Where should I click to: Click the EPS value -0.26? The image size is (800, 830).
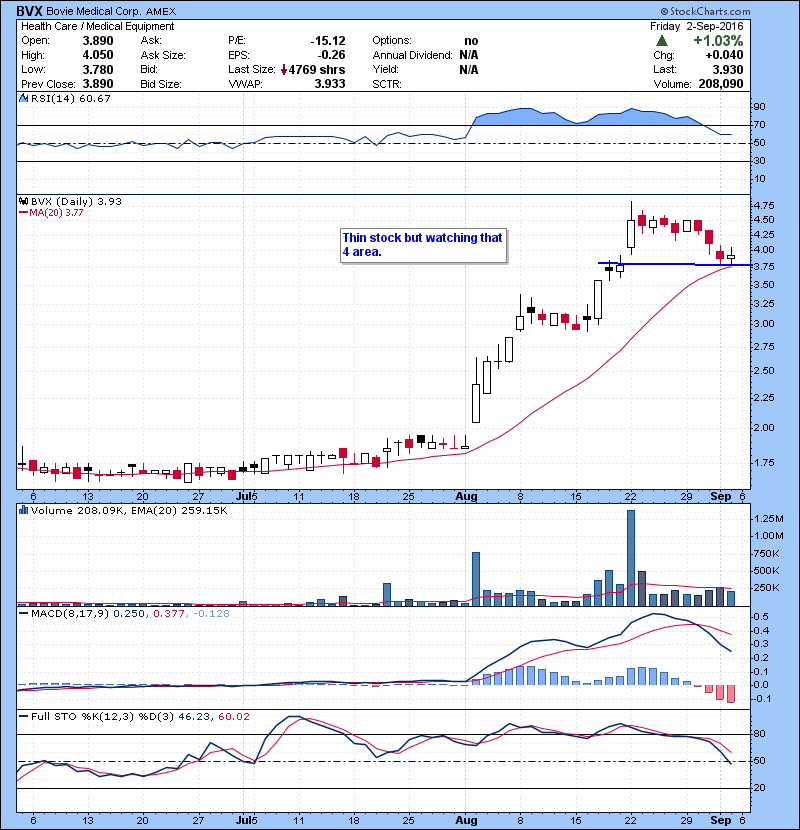point(331,55)
